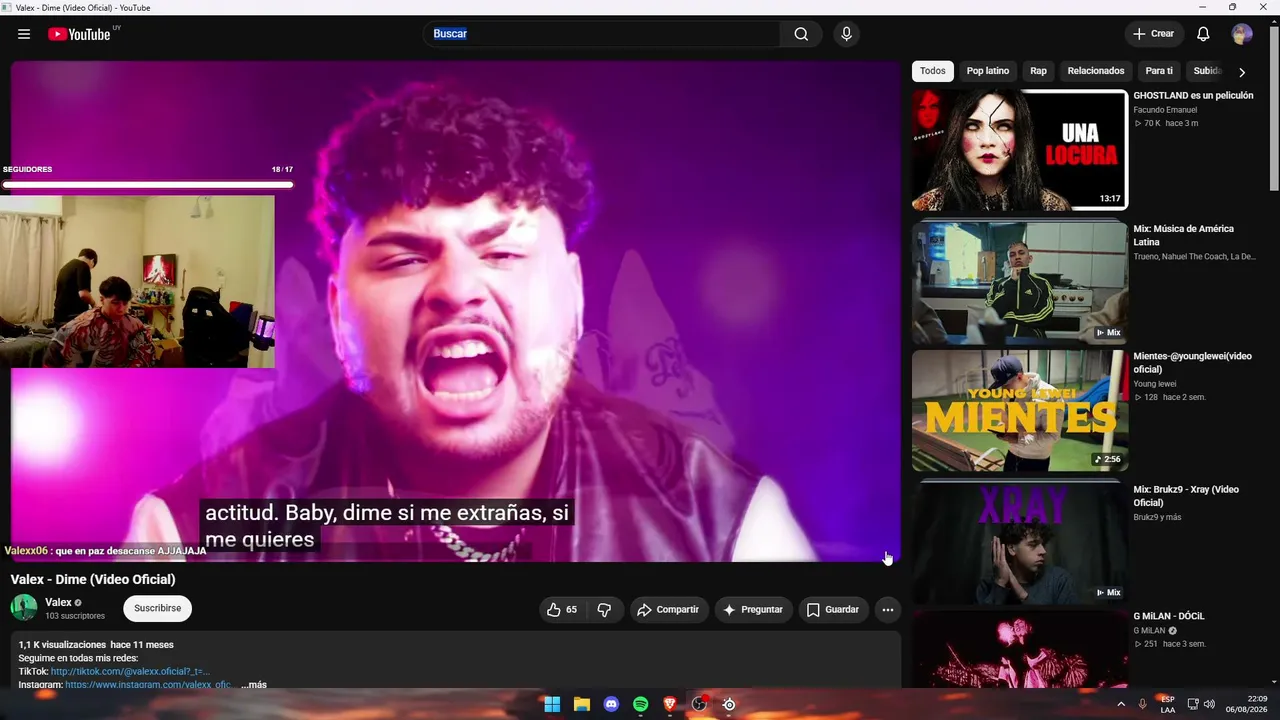Image resolution: width=1280 pixels, height=720 pixels.
Task: Click the video title "Valex - Dime (Video Oficial)"
Action: click(x=93, y=579)
